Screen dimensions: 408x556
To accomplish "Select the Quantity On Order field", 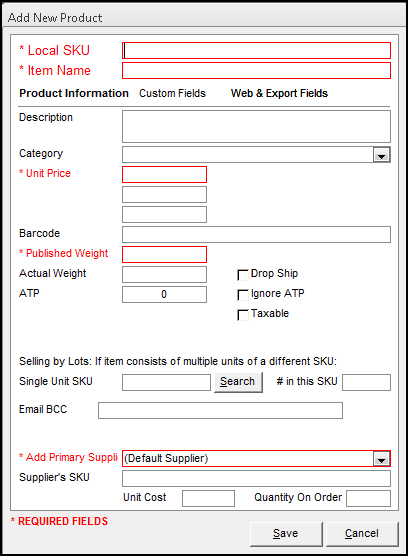I will [369, 499].
